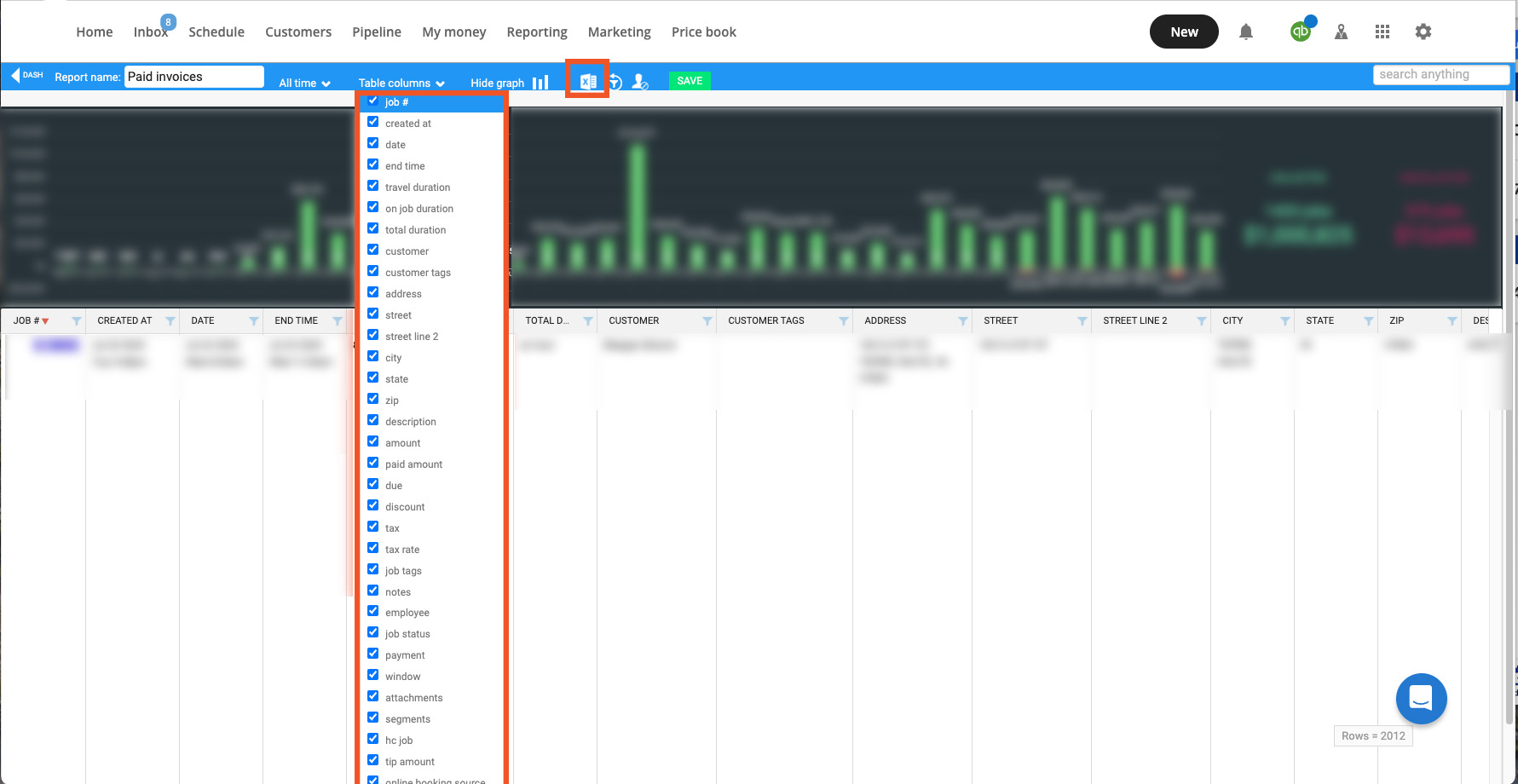Click the user permissions icon in report bar

(640, 82)
